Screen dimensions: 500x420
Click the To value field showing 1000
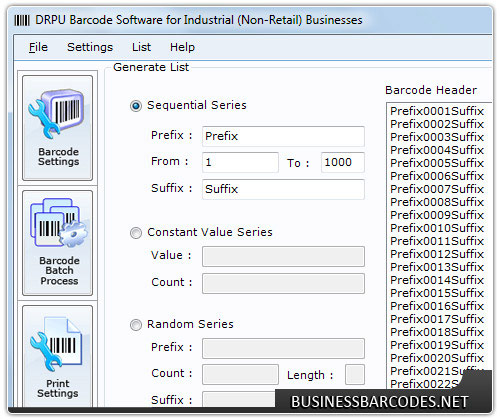pyautogui.click(x=343, y=162)
